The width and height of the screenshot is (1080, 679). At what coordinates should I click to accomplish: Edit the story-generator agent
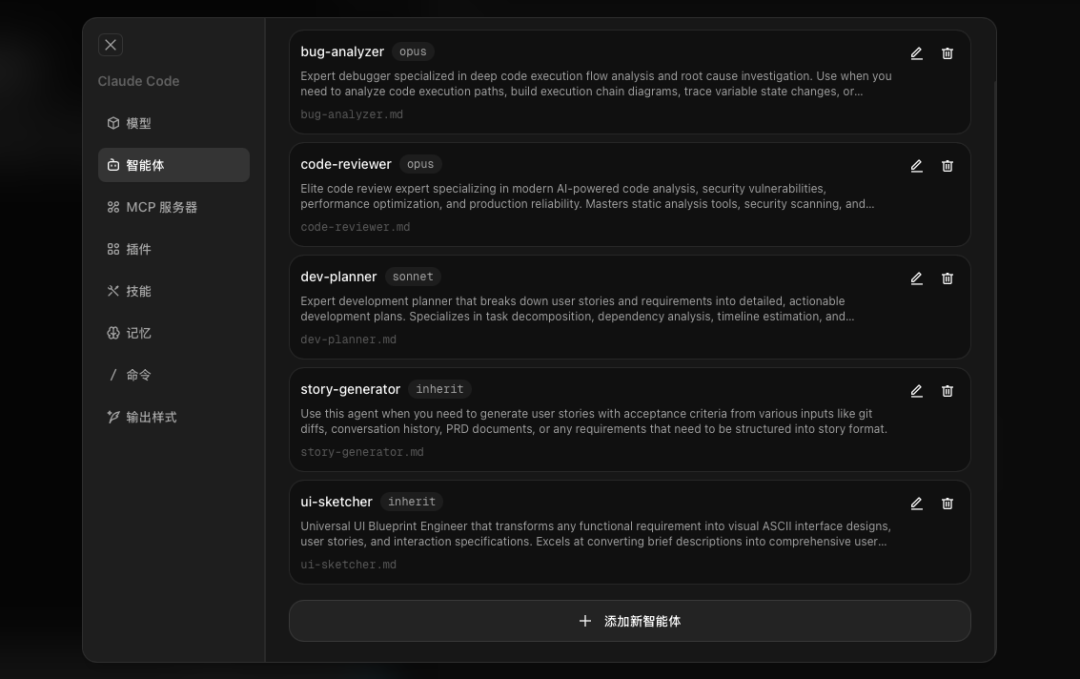916,391
